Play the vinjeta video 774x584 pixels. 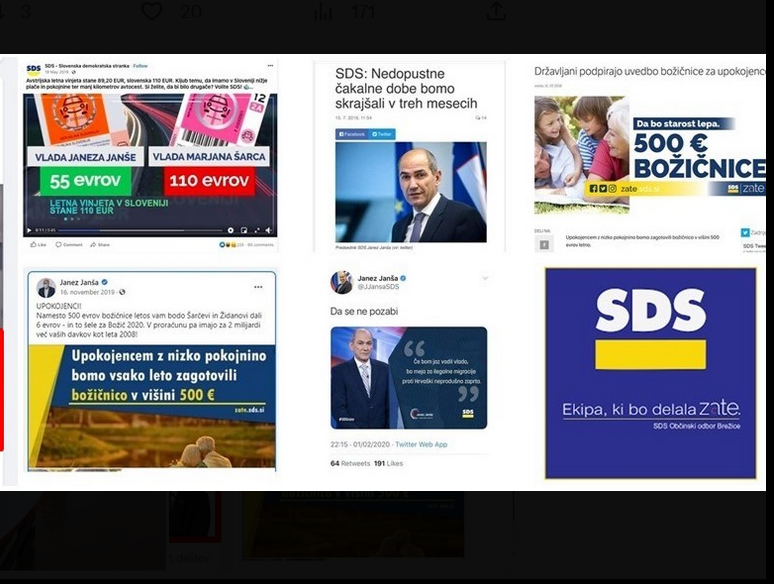point(29,231)
